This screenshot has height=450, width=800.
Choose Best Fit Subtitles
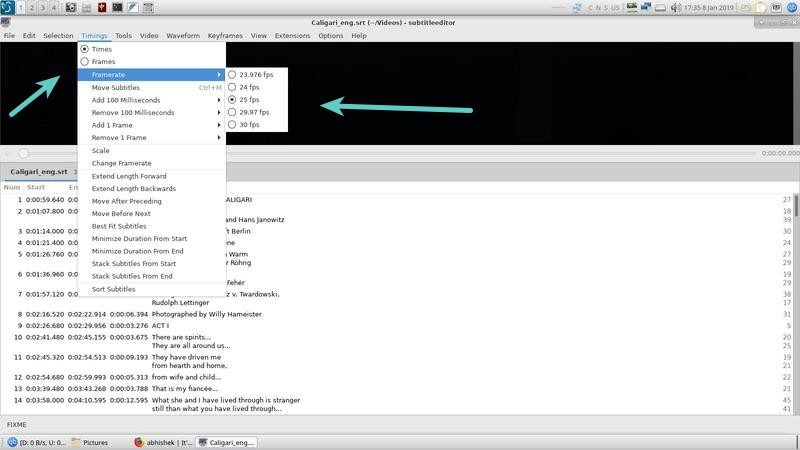152,226
